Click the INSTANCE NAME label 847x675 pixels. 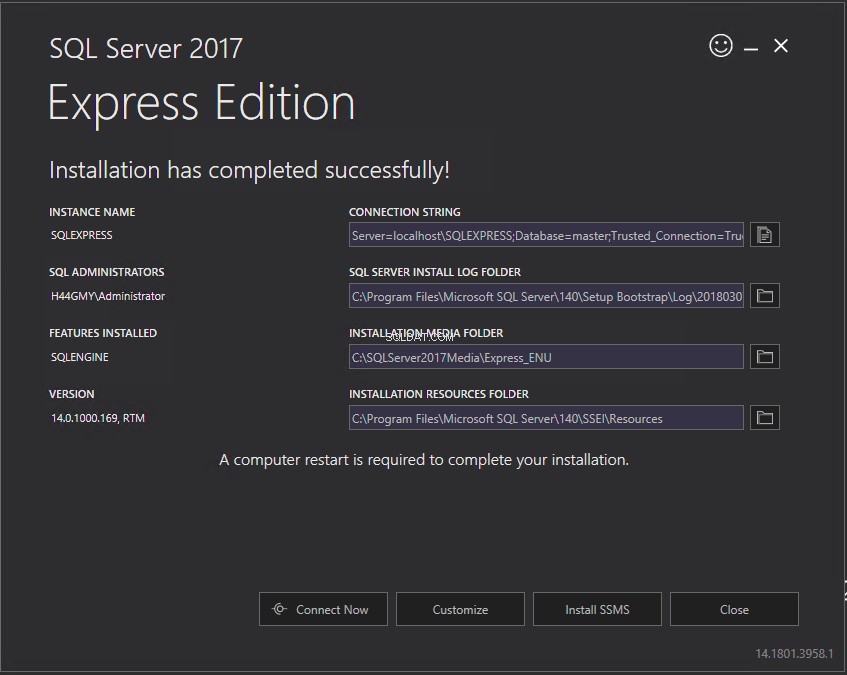tap(92, 212)
